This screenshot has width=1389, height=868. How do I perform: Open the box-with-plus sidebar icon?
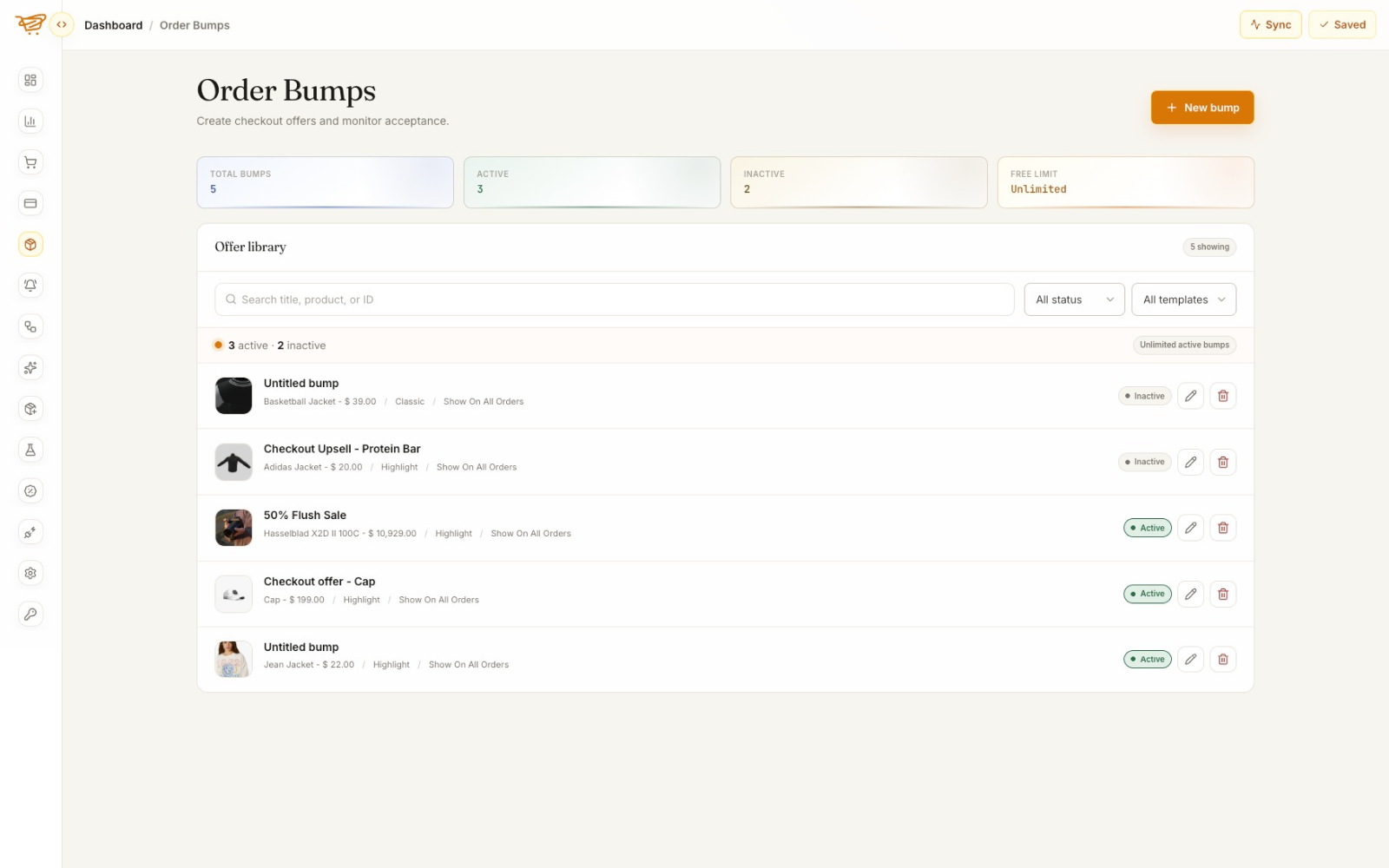pyautogui.click(x=30, y=409)
